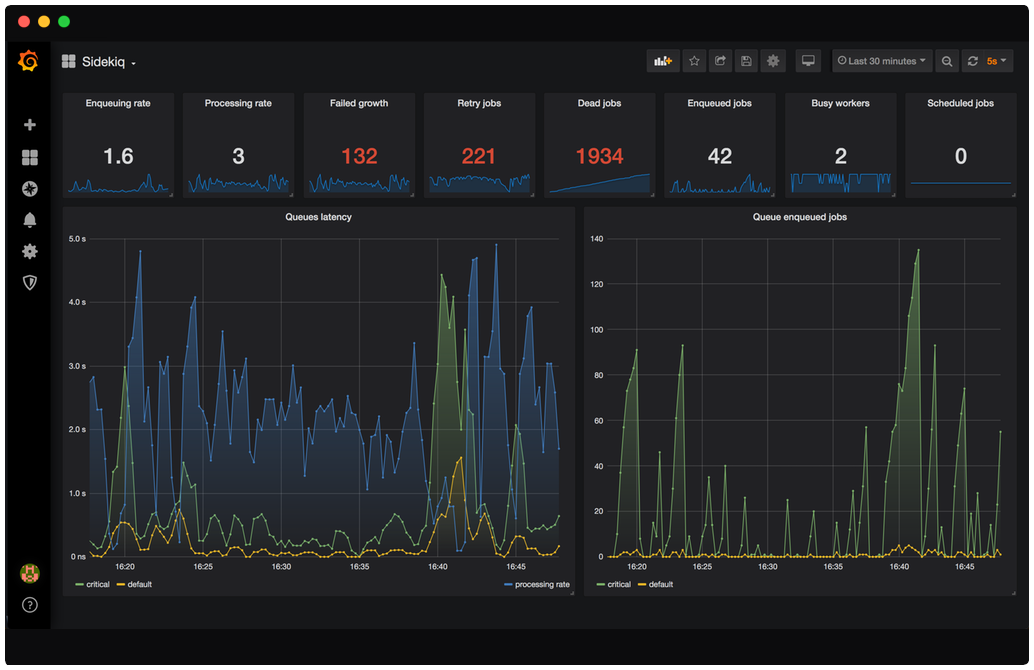1034x670 pixels.
Task: Open the Processing rate panel title menu
Action: (238, 103)
